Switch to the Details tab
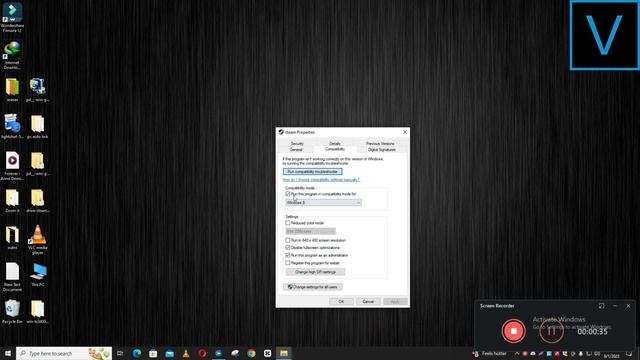 [x=335, y=144]
